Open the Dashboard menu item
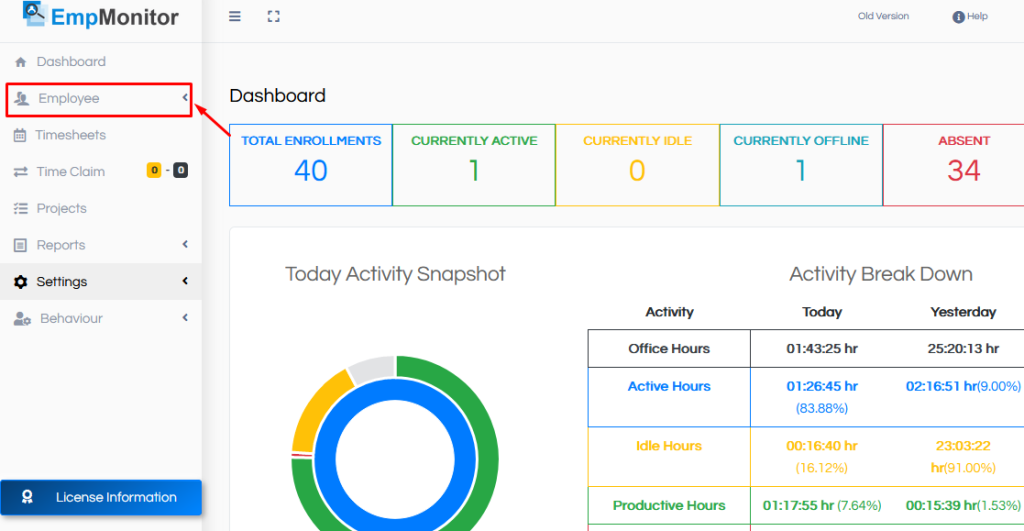The width and height of the screenshot is (1024, 531). pyautogui.click(x=101, y=62)
